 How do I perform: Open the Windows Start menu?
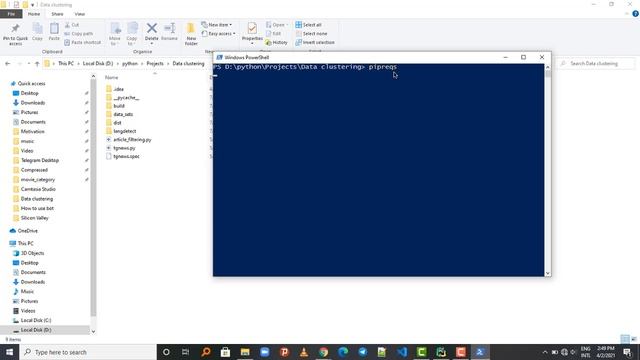9,352
